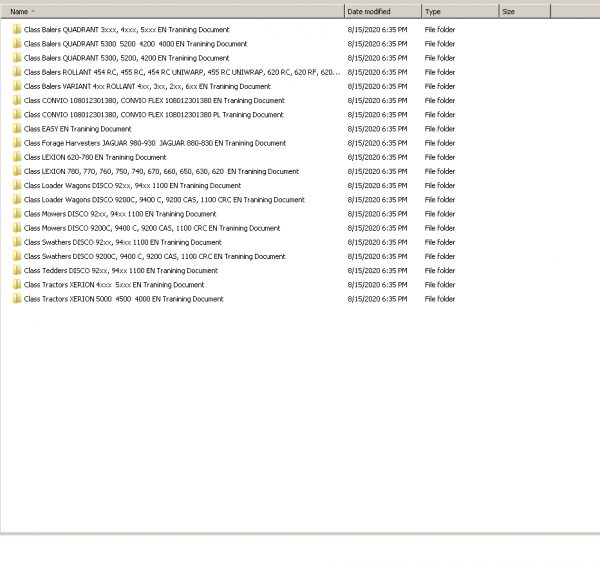Image resolution: width=600 pixels, height=563 pixels.
Task: Sort by Date modified column header
Action: 383,11
